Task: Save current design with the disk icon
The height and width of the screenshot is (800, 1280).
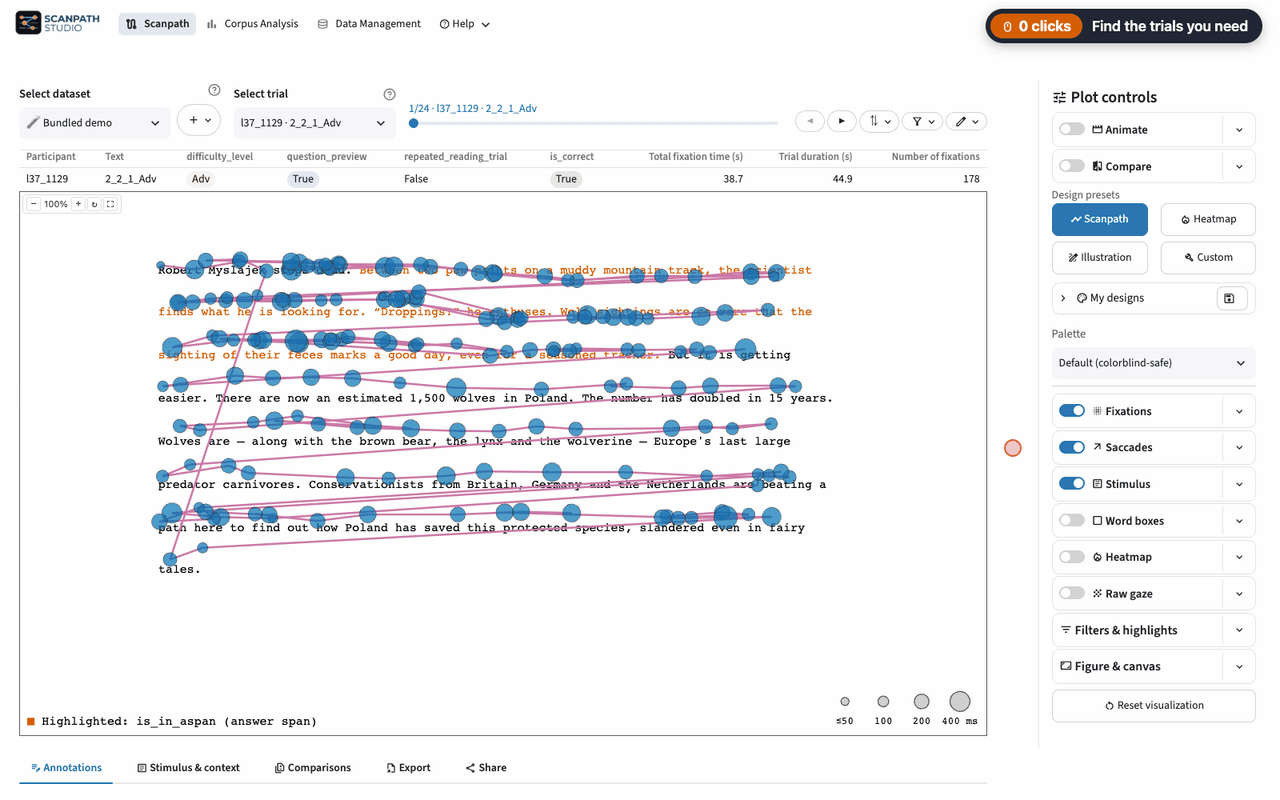Action: [1230, 298]
